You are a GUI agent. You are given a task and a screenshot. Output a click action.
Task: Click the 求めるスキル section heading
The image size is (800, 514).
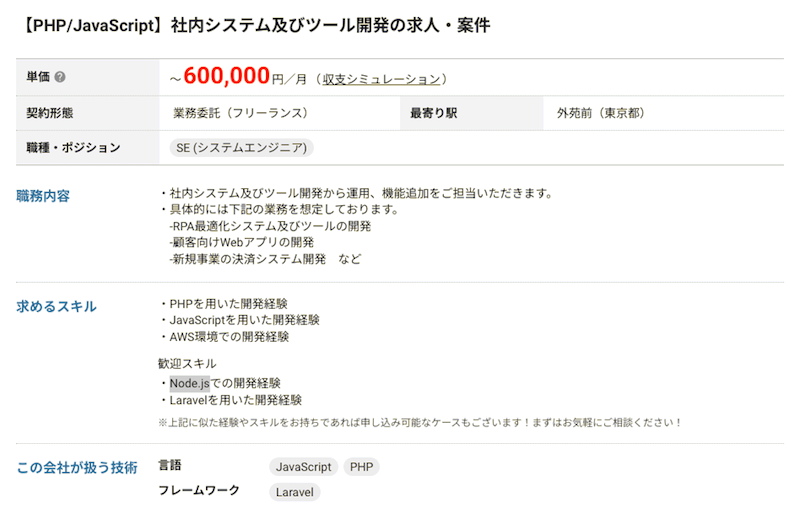point(57,306)
